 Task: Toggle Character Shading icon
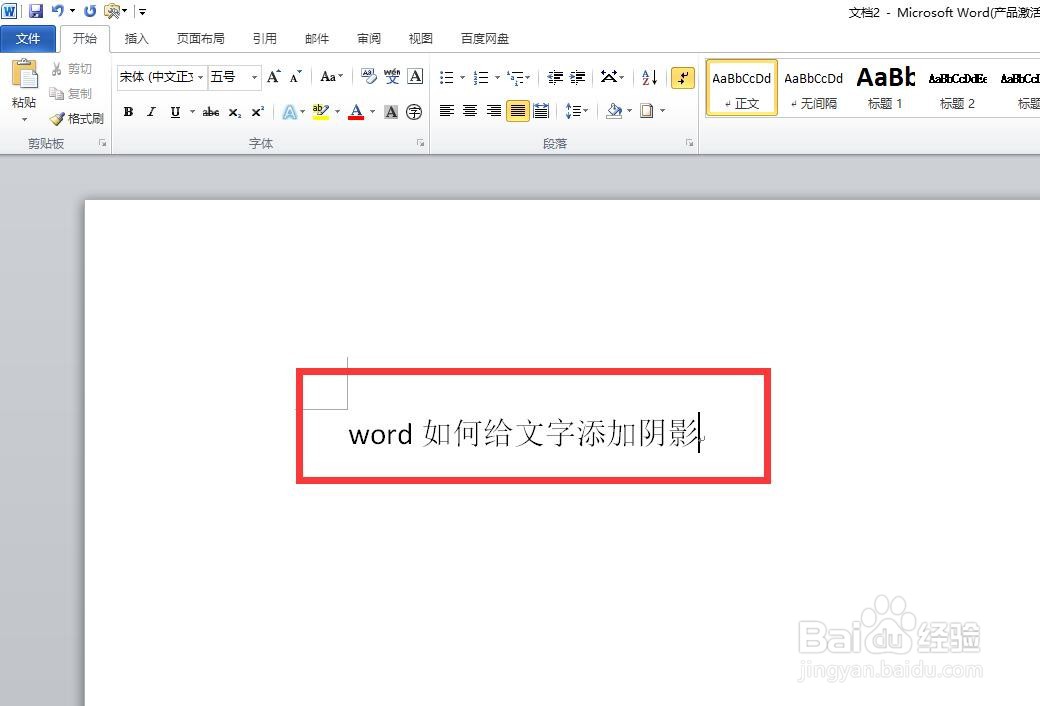point(391,112)
